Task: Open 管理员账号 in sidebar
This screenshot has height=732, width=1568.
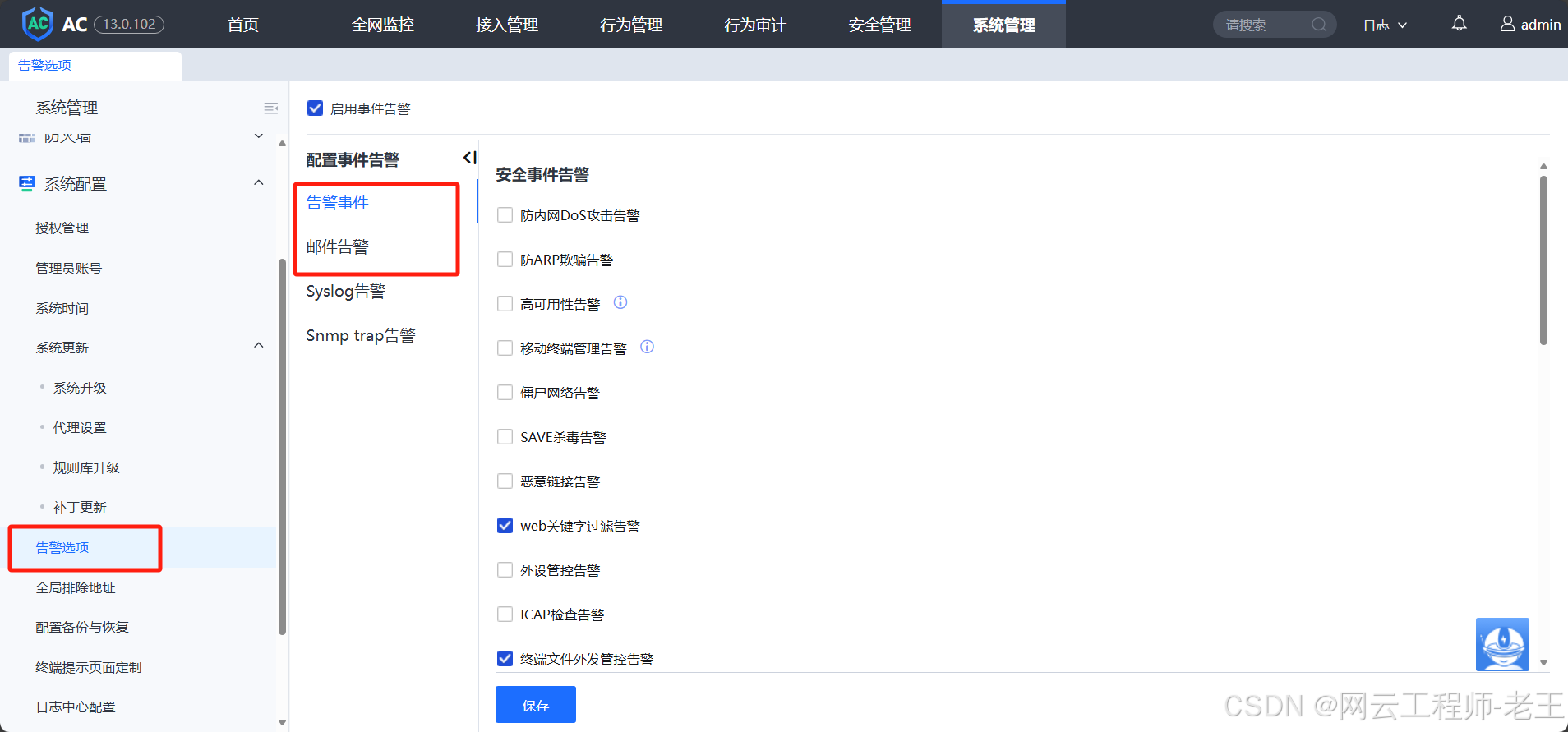Action: click(69, 268)
